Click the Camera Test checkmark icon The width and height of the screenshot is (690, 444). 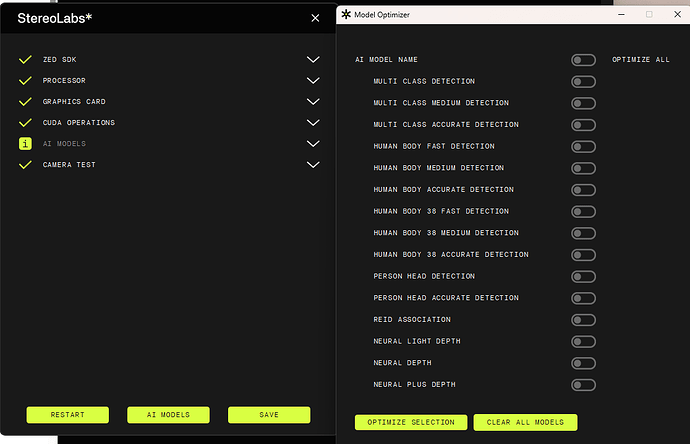(25, 165)
